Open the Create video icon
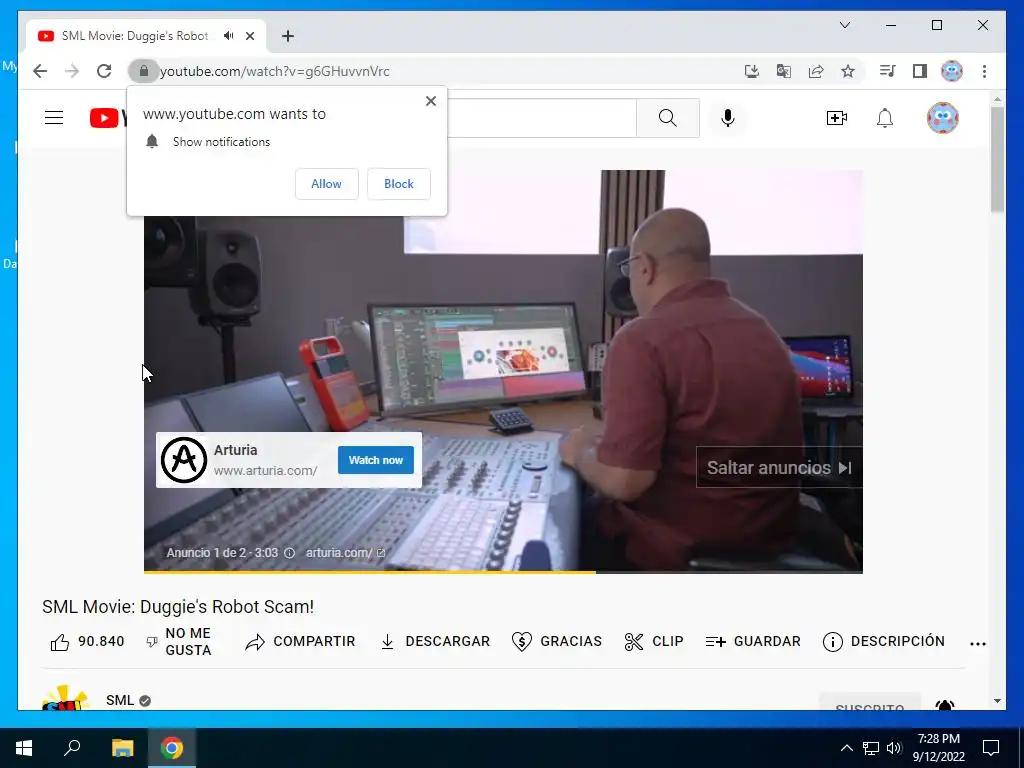1024x768 pixels. 837,118
